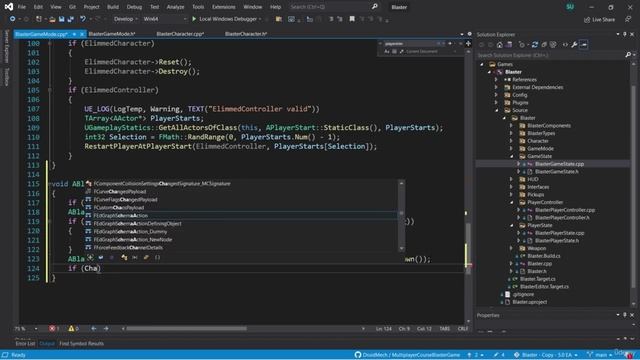Expand the References node
The width and height of the screenshot is (640, 360).
point(496,80)
